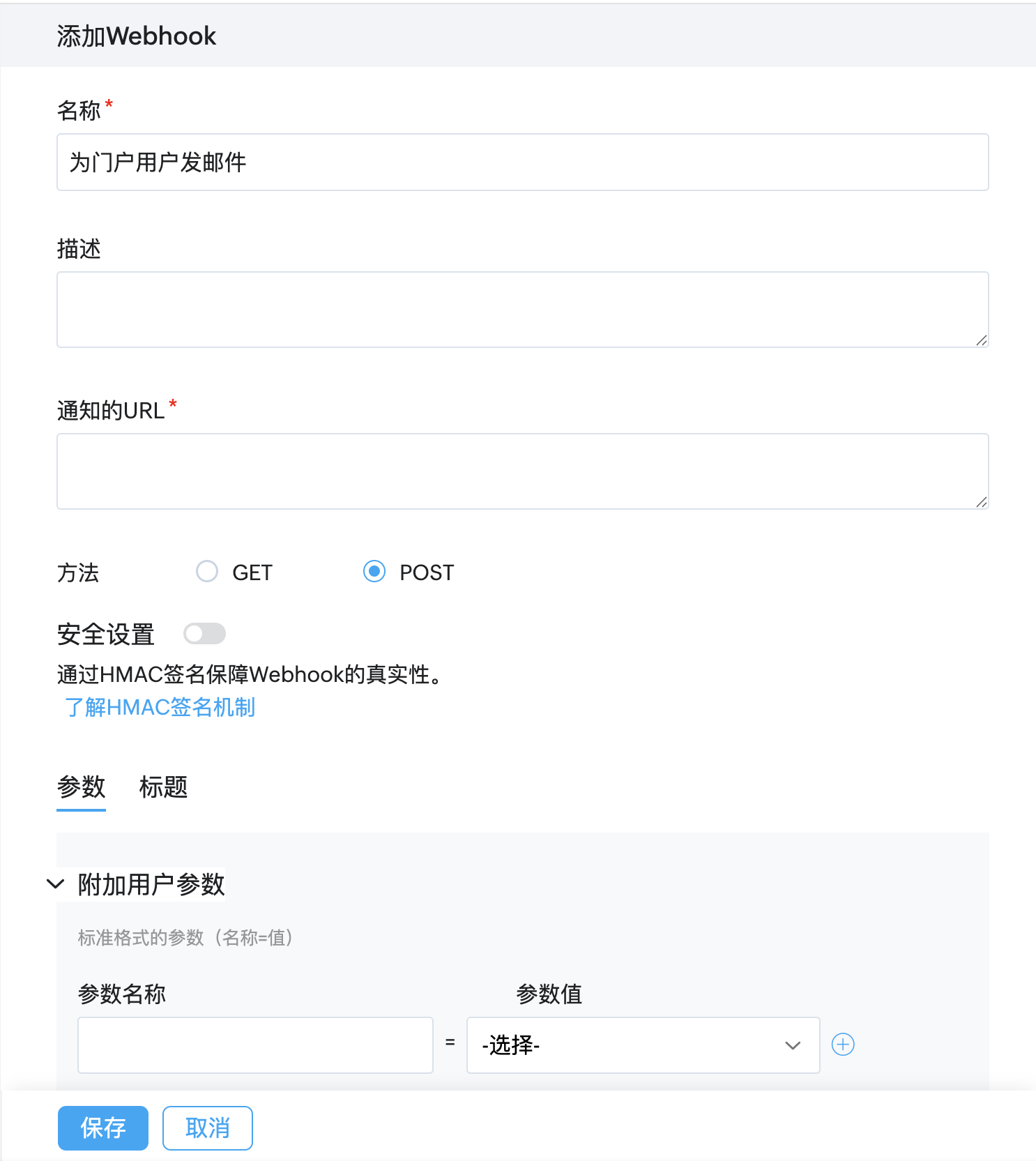Screen dimensions: 1036x1161
Task: Click the 描述 textarea resize handle
Action: click(x=981, y=340)
